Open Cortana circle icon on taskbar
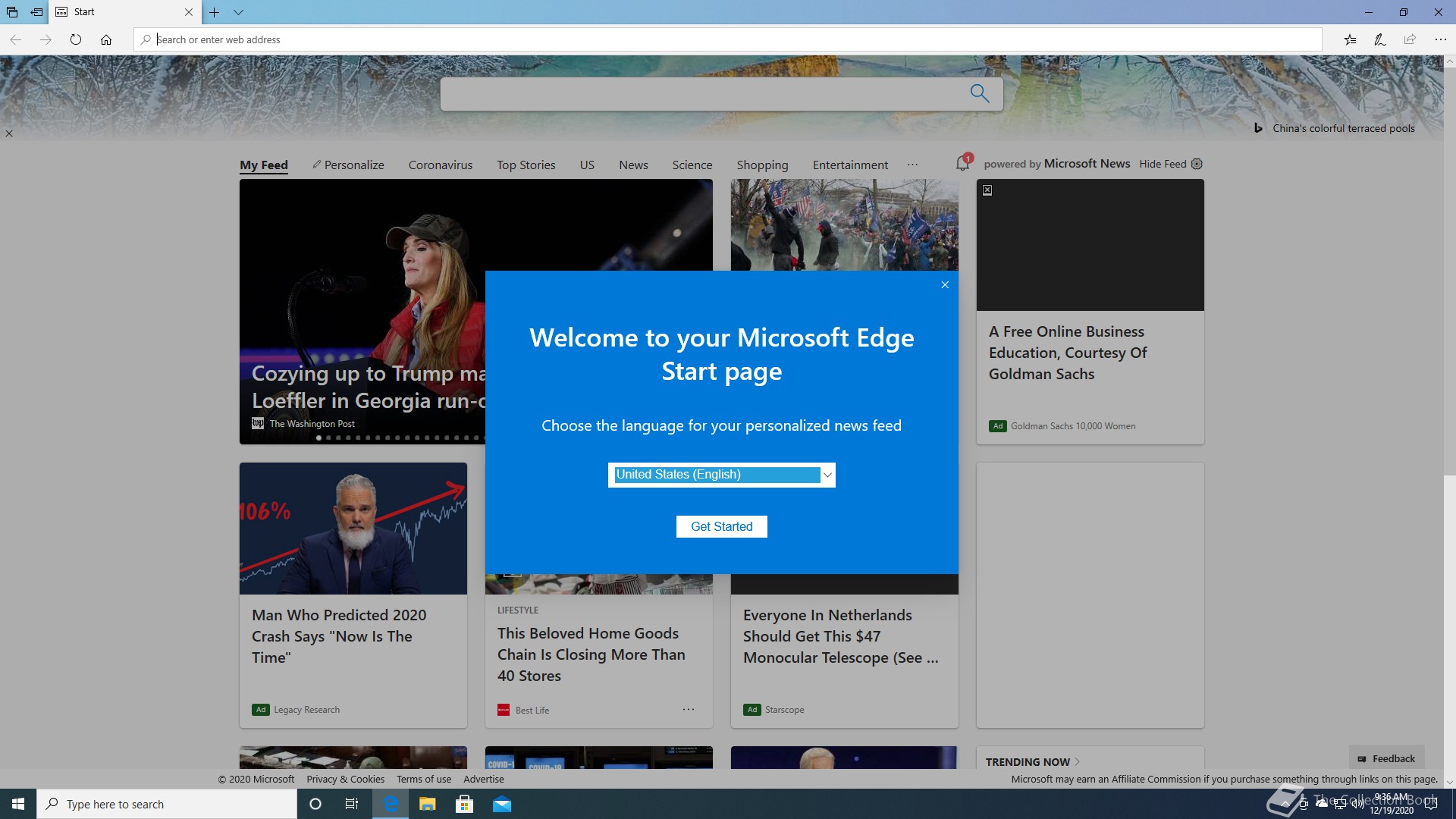The height and width of the screenshot is (819, 1456). click(315, 804)
